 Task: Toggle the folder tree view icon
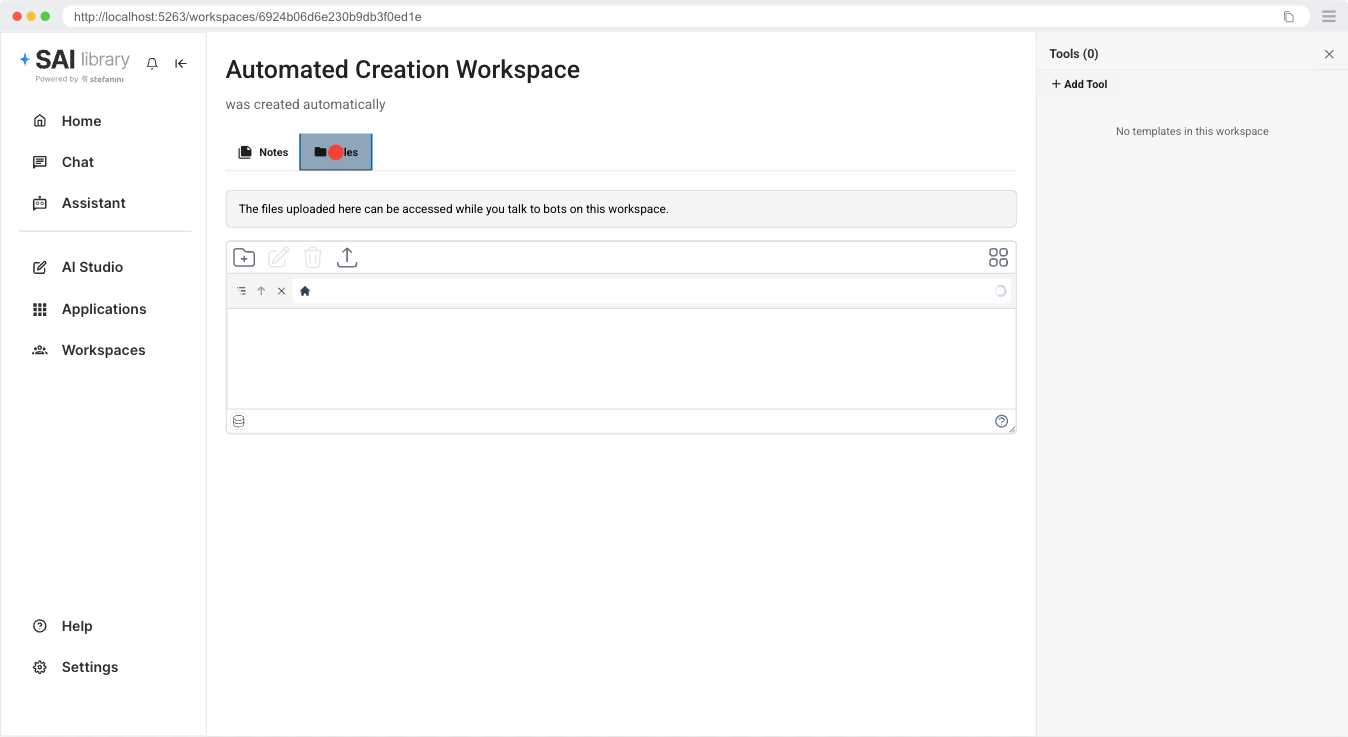point(242,291)
